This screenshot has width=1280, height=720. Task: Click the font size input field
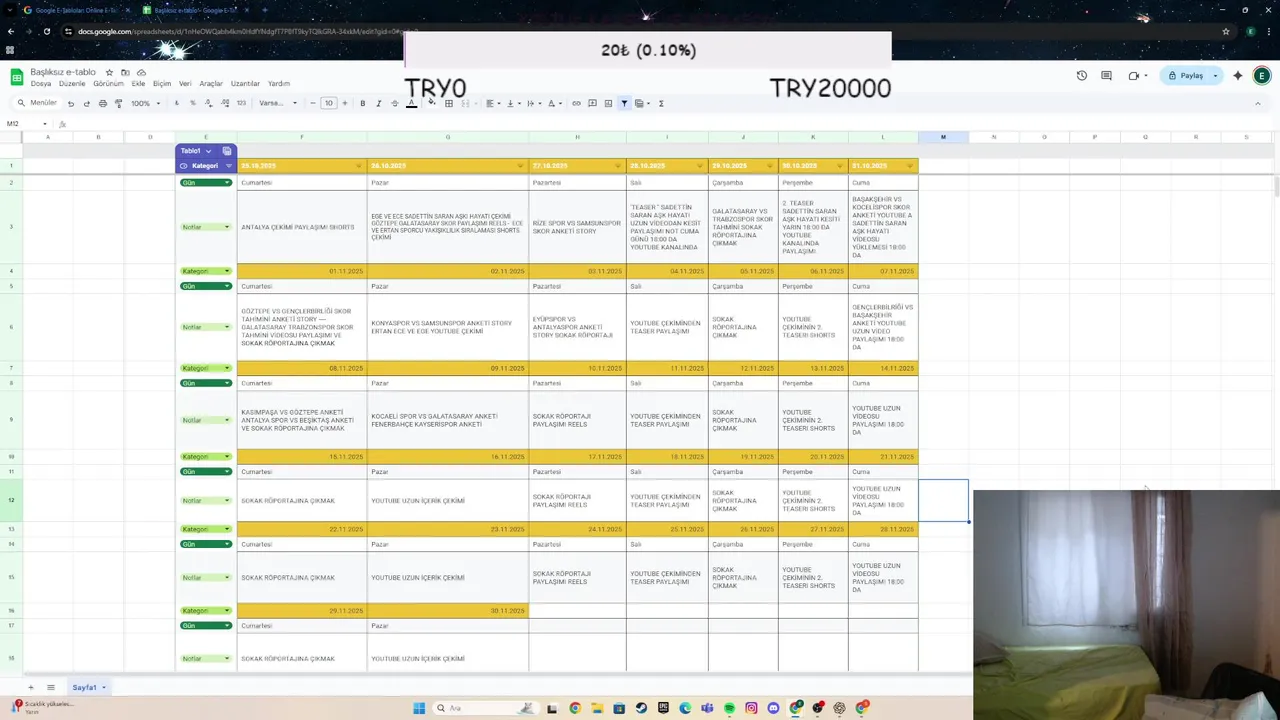coord(328,103)
